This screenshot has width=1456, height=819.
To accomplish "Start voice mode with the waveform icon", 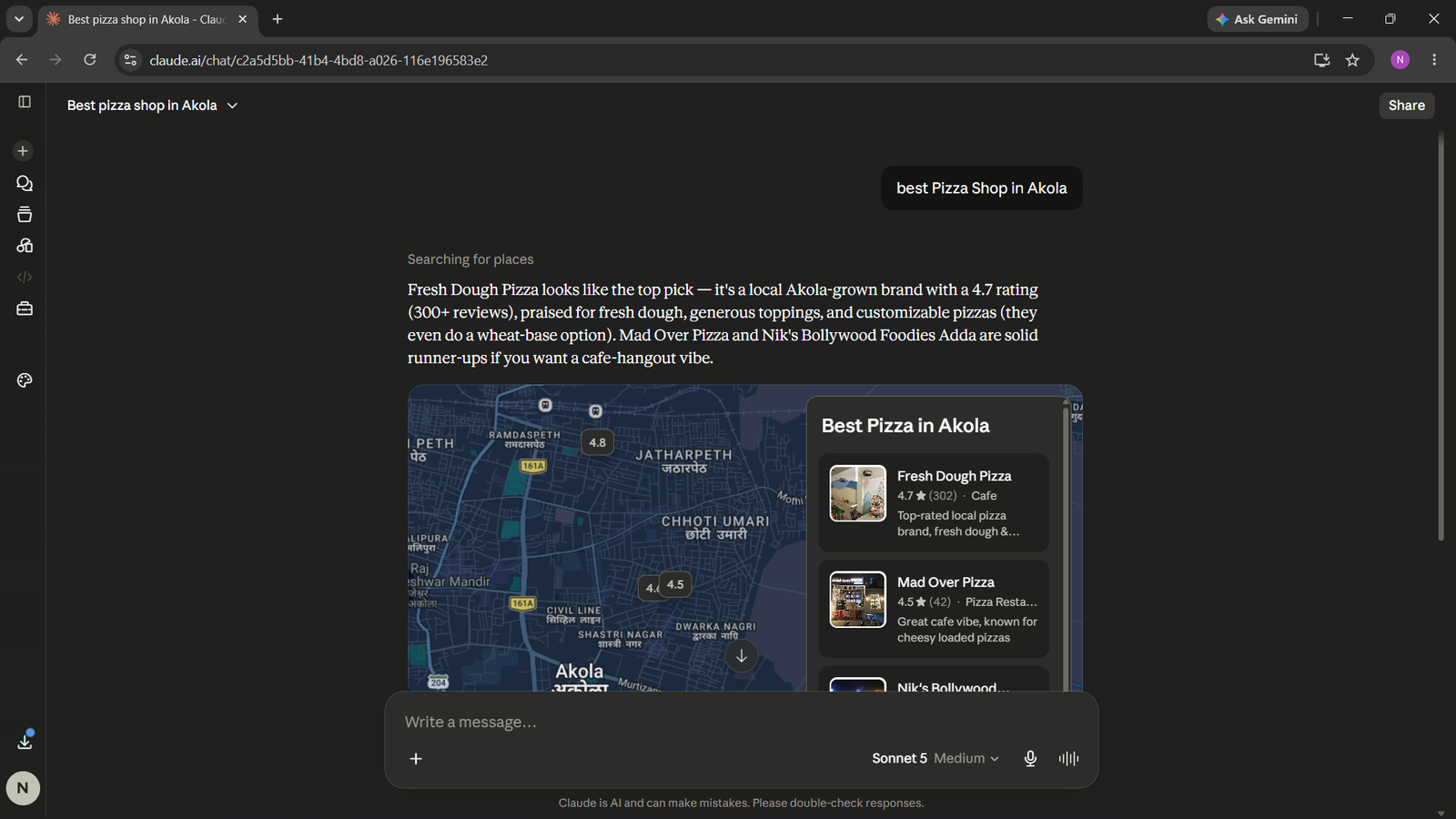I will [x=1069, y=759].
